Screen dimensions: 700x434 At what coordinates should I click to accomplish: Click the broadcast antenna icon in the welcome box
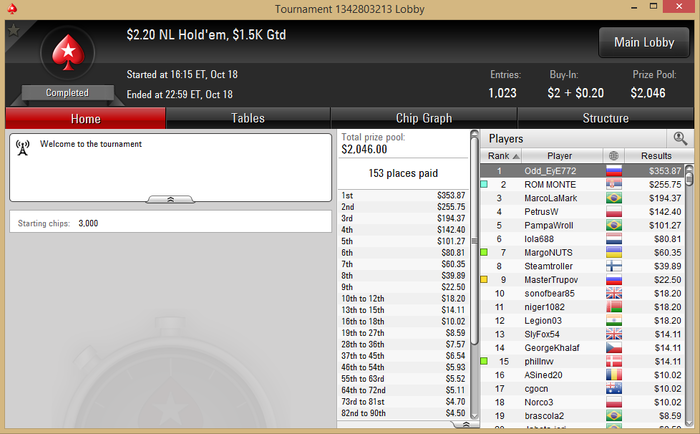coord(22,148)
